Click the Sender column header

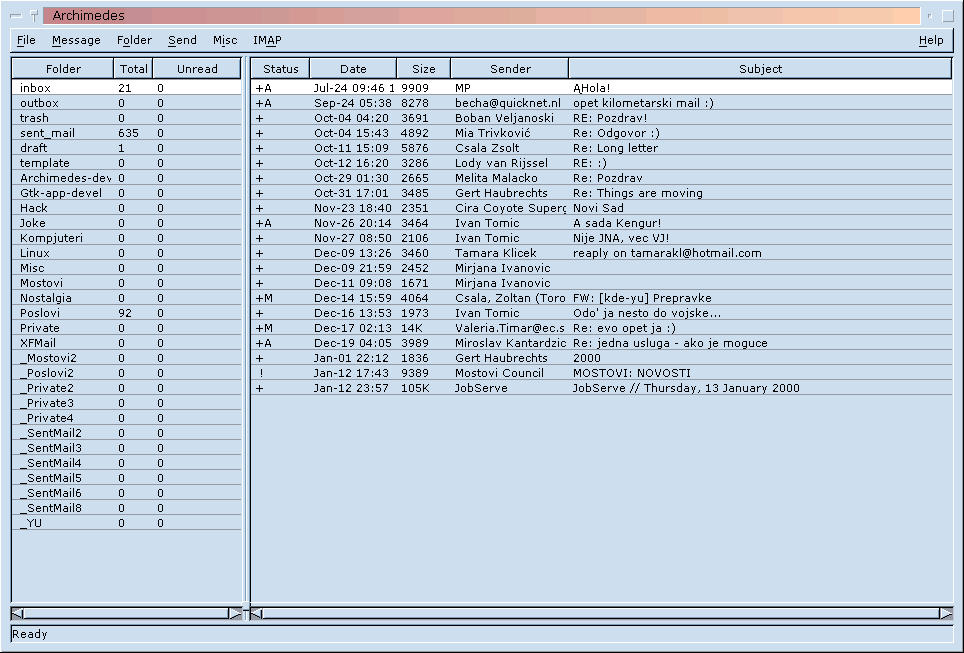[x=510, y=69]
